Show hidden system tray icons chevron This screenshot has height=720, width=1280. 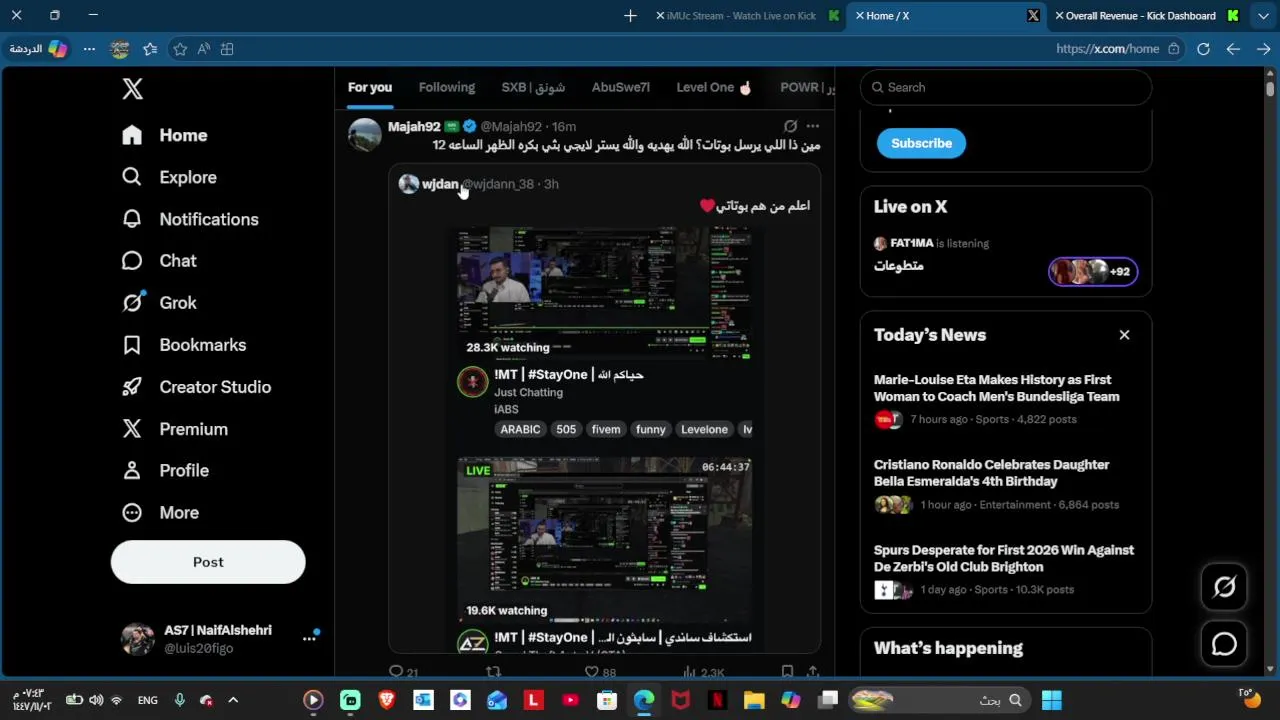tap(233, 701)
